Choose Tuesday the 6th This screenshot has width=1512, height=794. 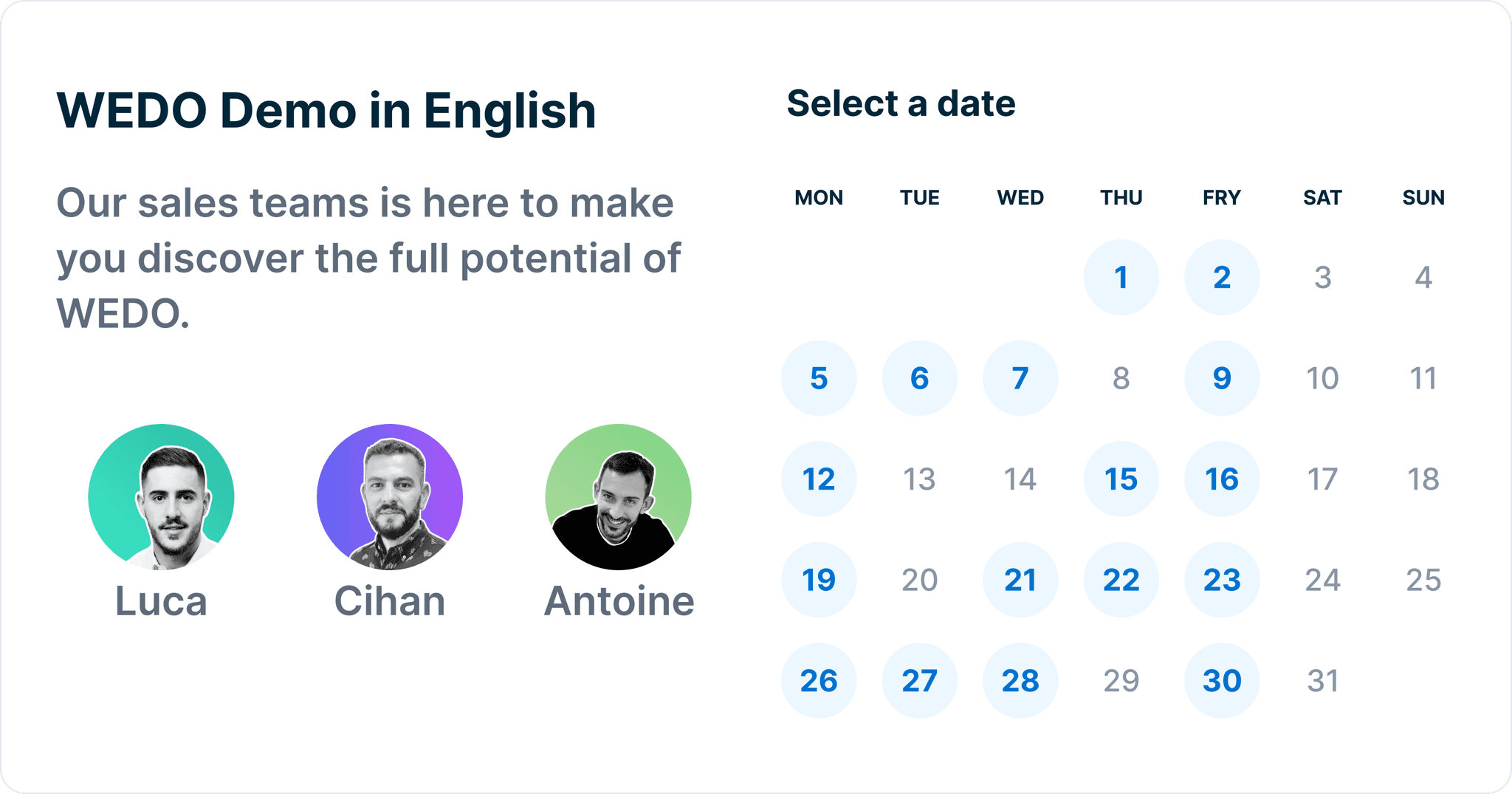coord(919,377)
